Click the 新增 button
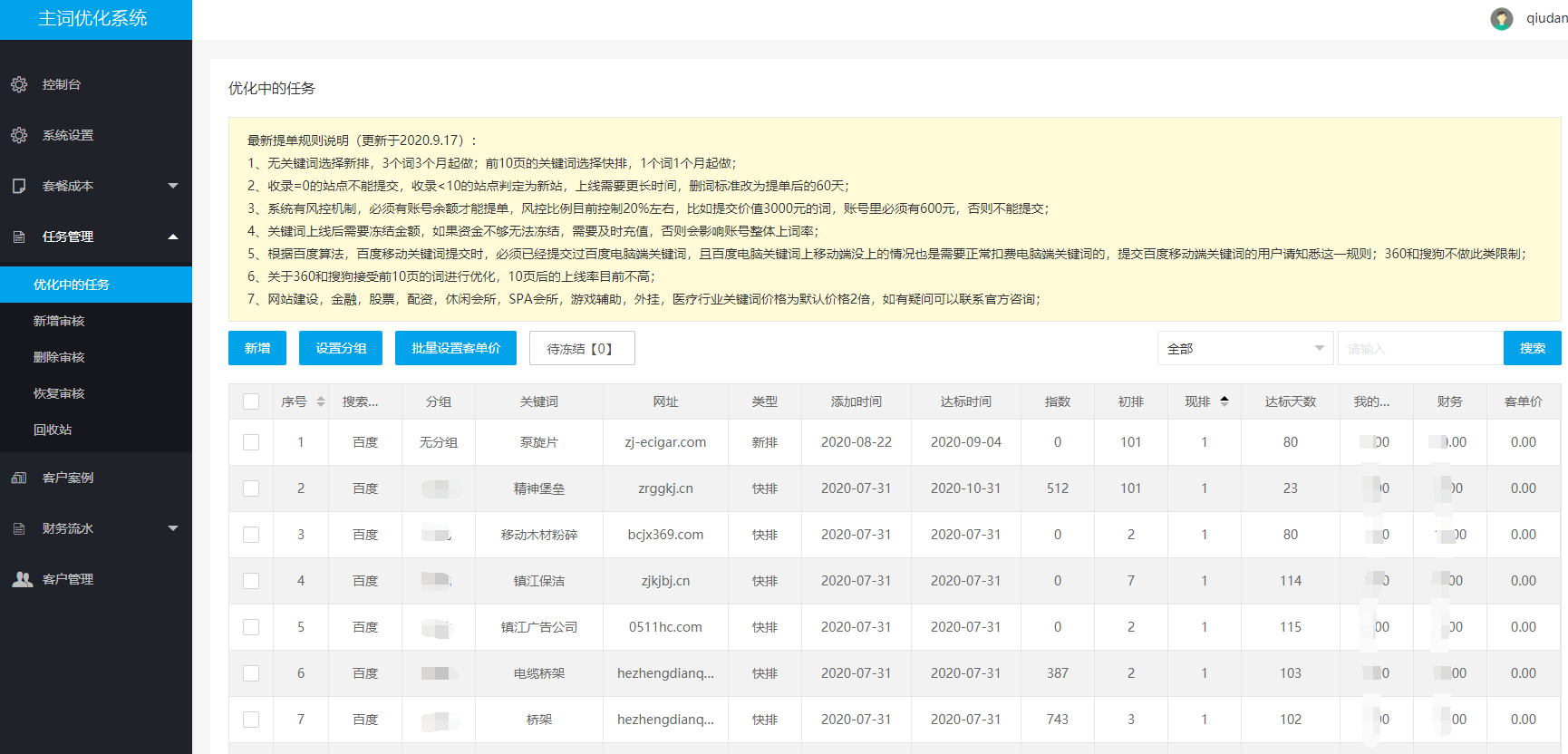This screenshot has width=1568, height=754. [x=257, y=348]
